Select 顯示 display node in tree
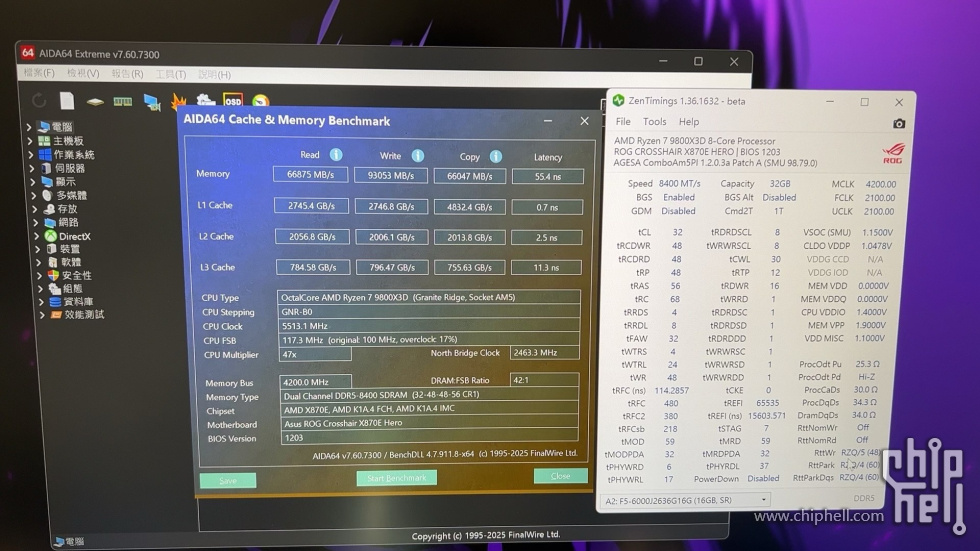Image resolution: width=980 pixels, height=551 pixels. (59, 182)
